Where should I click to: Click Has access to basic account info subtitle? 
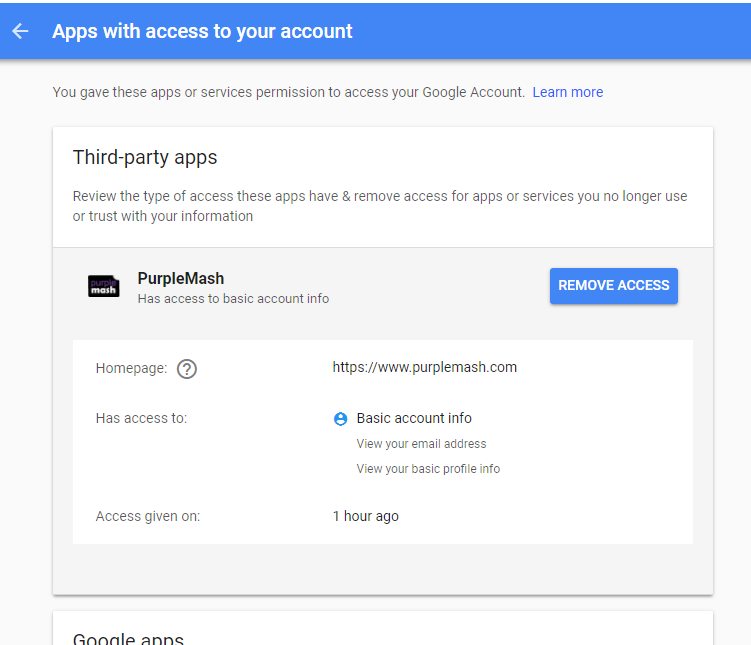(x=233, y=299)
